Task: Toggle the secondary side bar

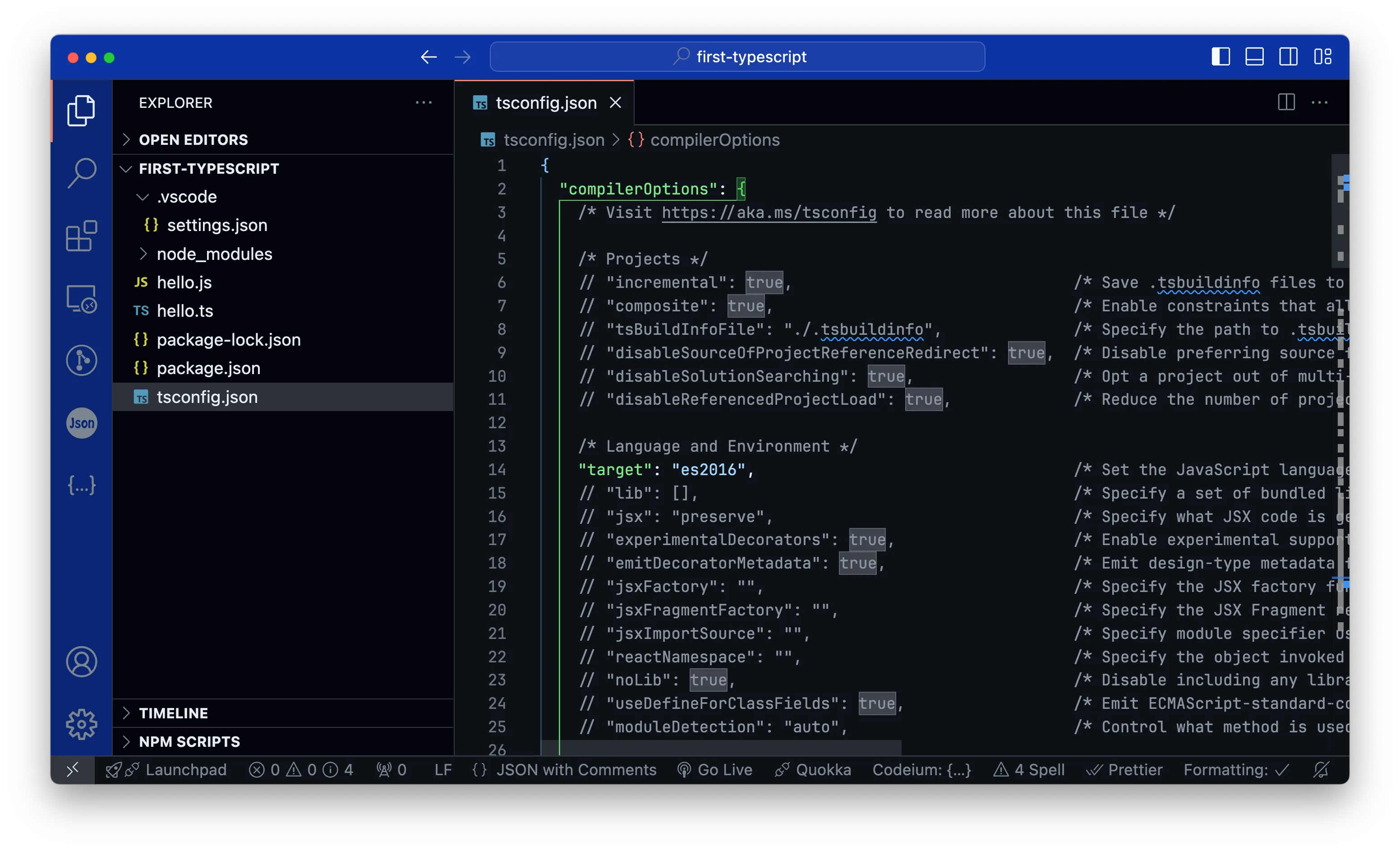Action: coord(1288,57)
